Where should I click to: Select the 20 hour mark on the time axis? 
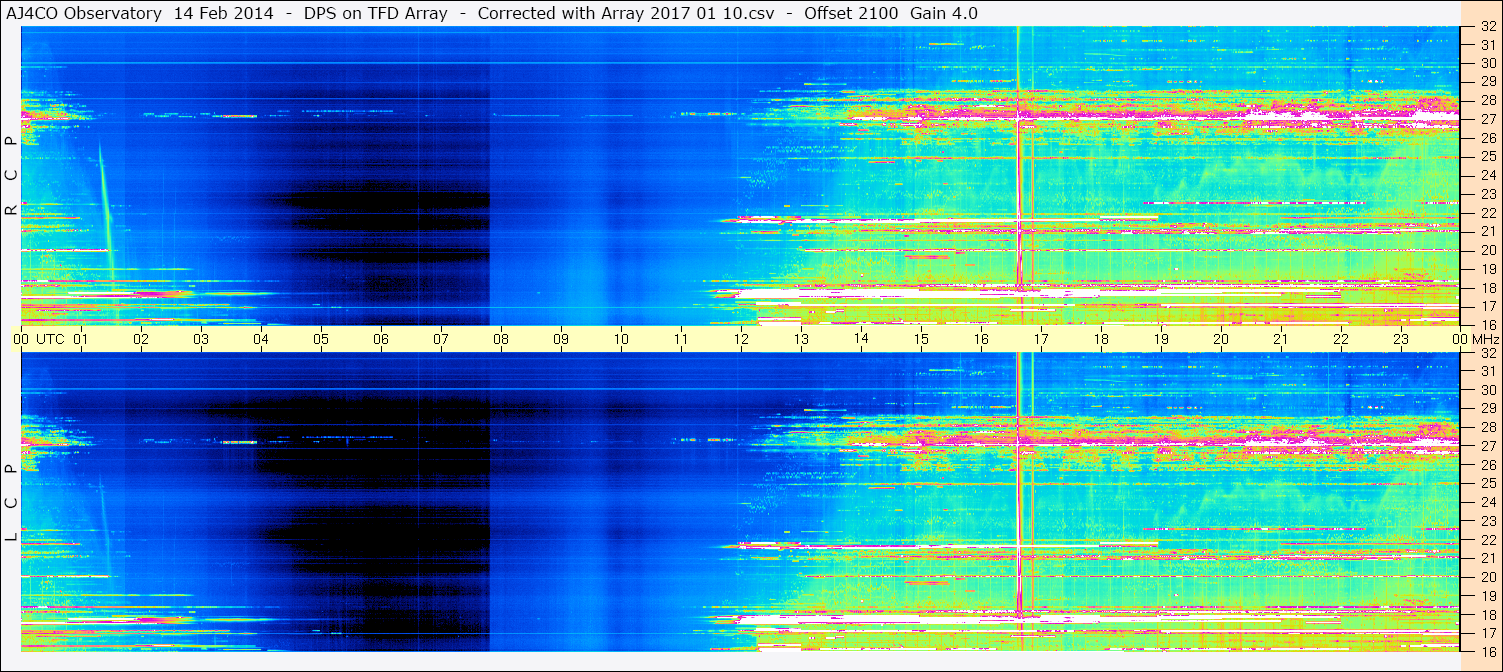[1221, 339]
